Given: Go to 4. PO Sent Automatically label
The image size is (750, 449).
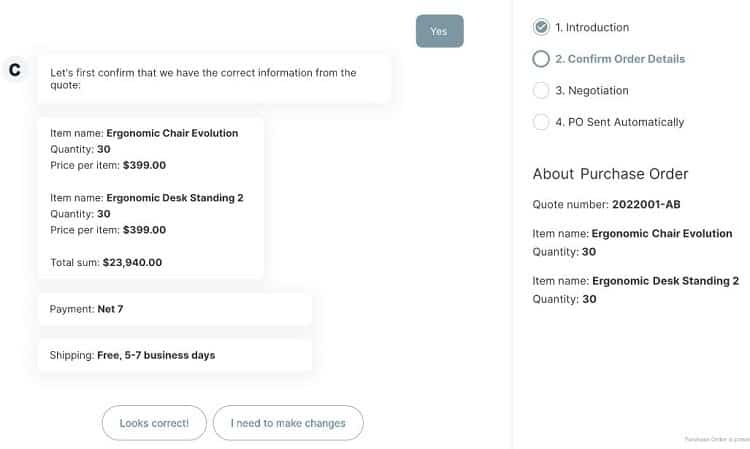Looking at the screenshot, I should [620, 122].
